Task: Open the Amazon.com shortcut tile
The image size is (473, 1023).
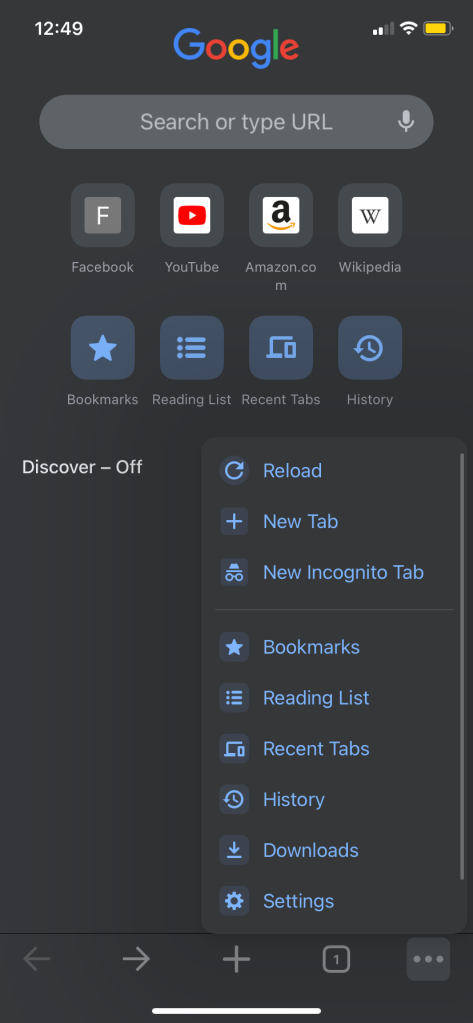Action: [x=281, y=215]
